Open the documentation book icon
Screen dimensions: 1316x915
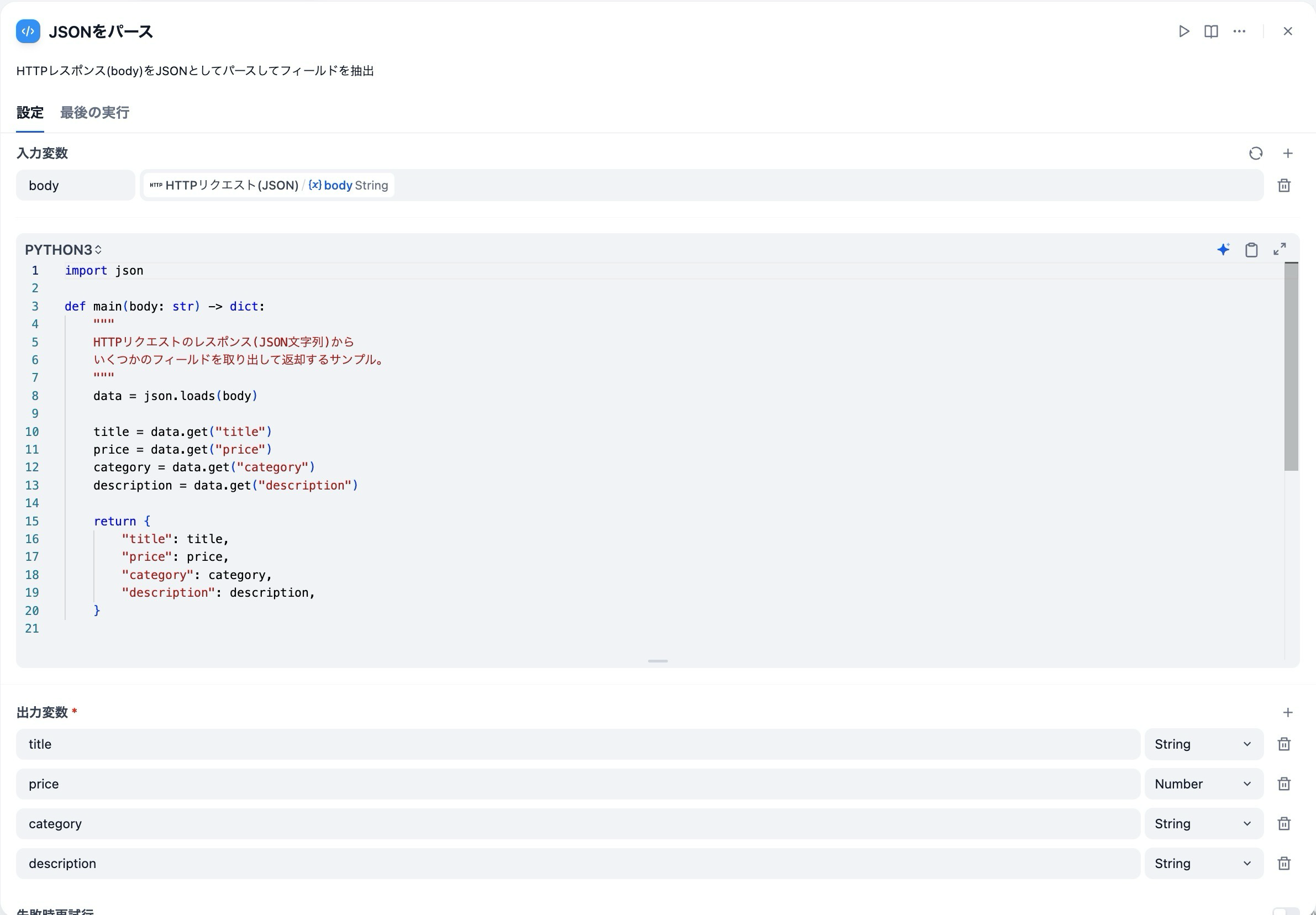coord(1210,31)
